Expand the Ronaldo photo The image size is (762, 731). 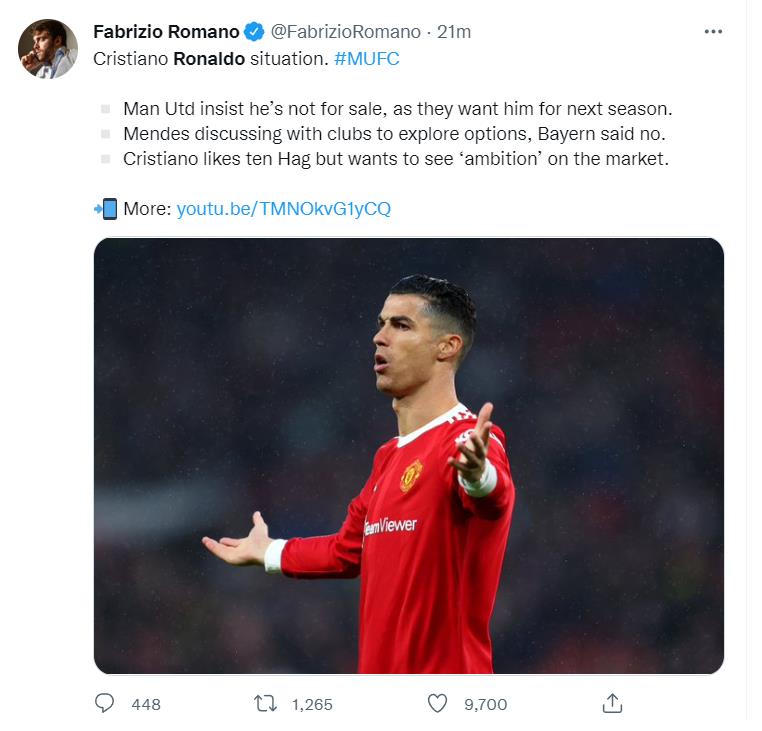(x=408, y=455)
